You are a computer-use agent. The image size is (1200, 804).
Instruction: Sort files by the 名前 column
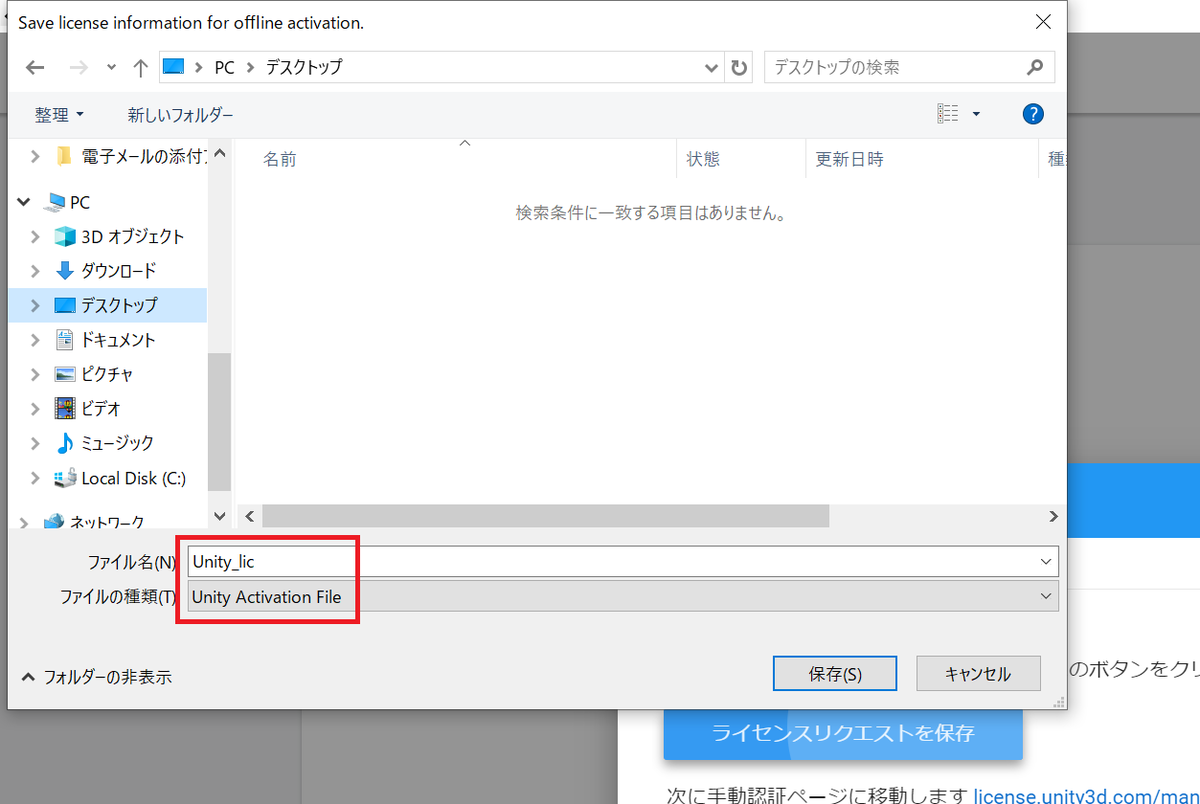[279, 159]
